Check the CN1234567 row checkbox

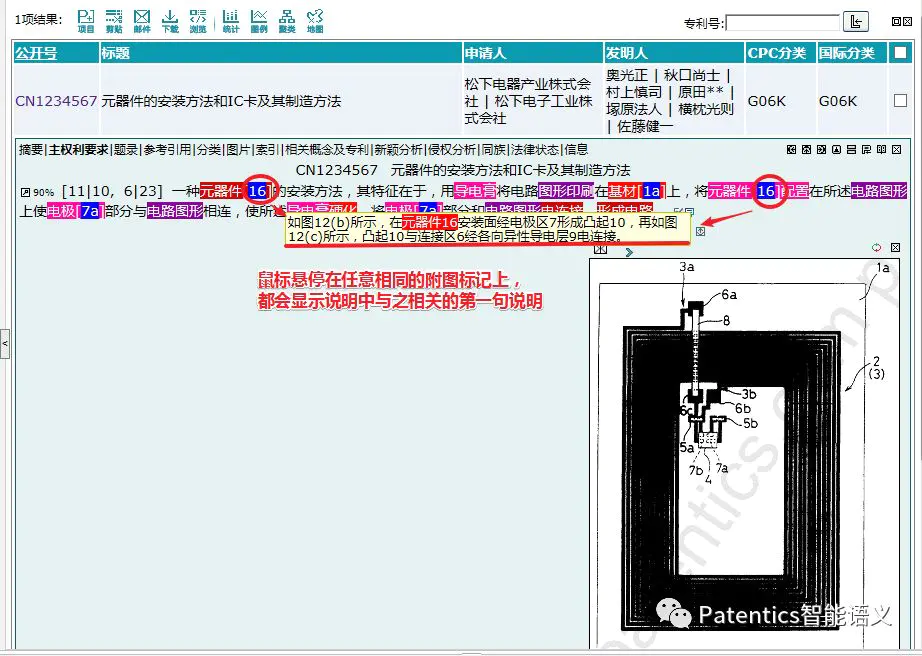[900, 101]
